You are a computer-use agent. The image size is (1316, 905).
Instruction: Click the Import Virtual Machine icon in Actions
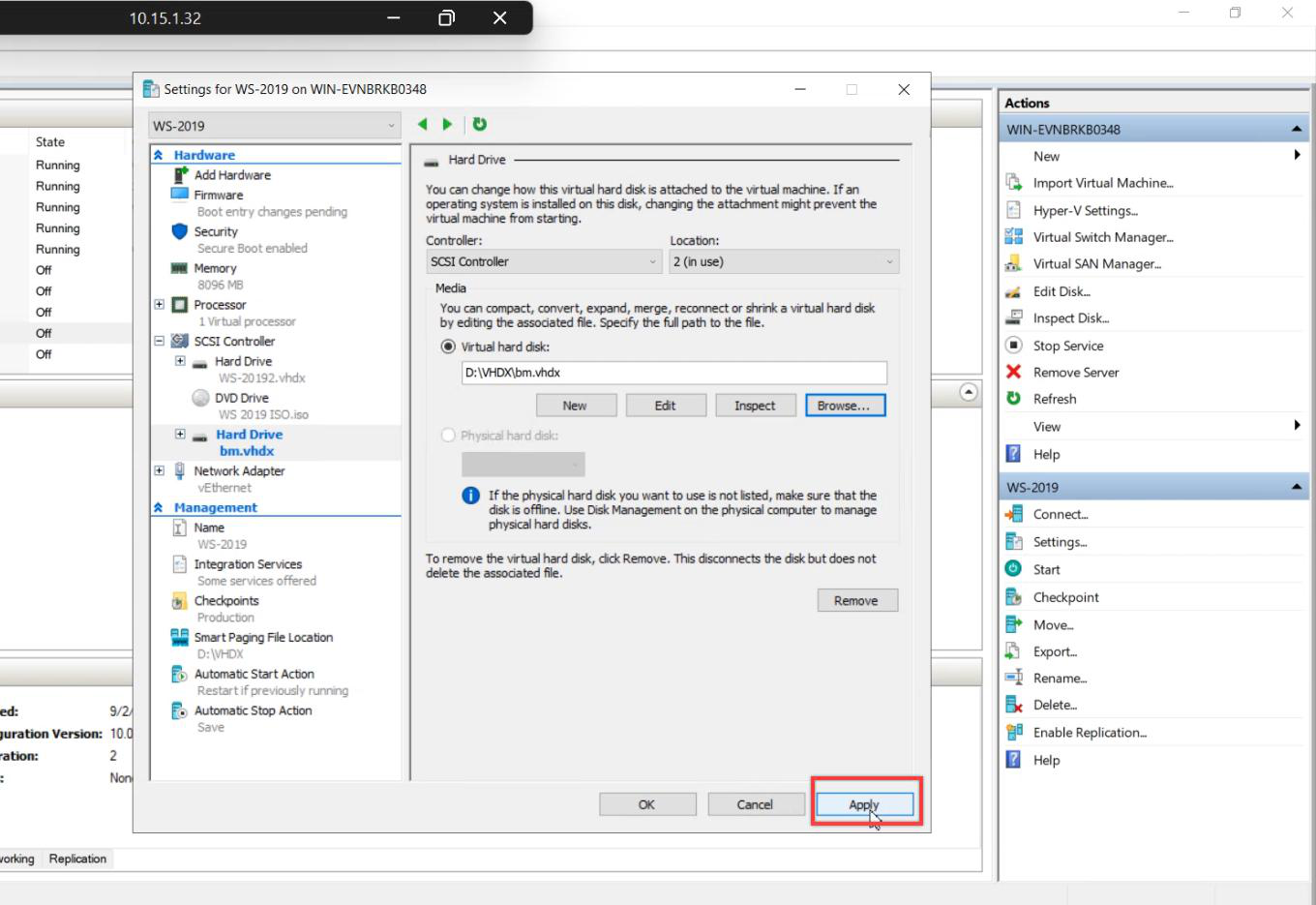1013,182
